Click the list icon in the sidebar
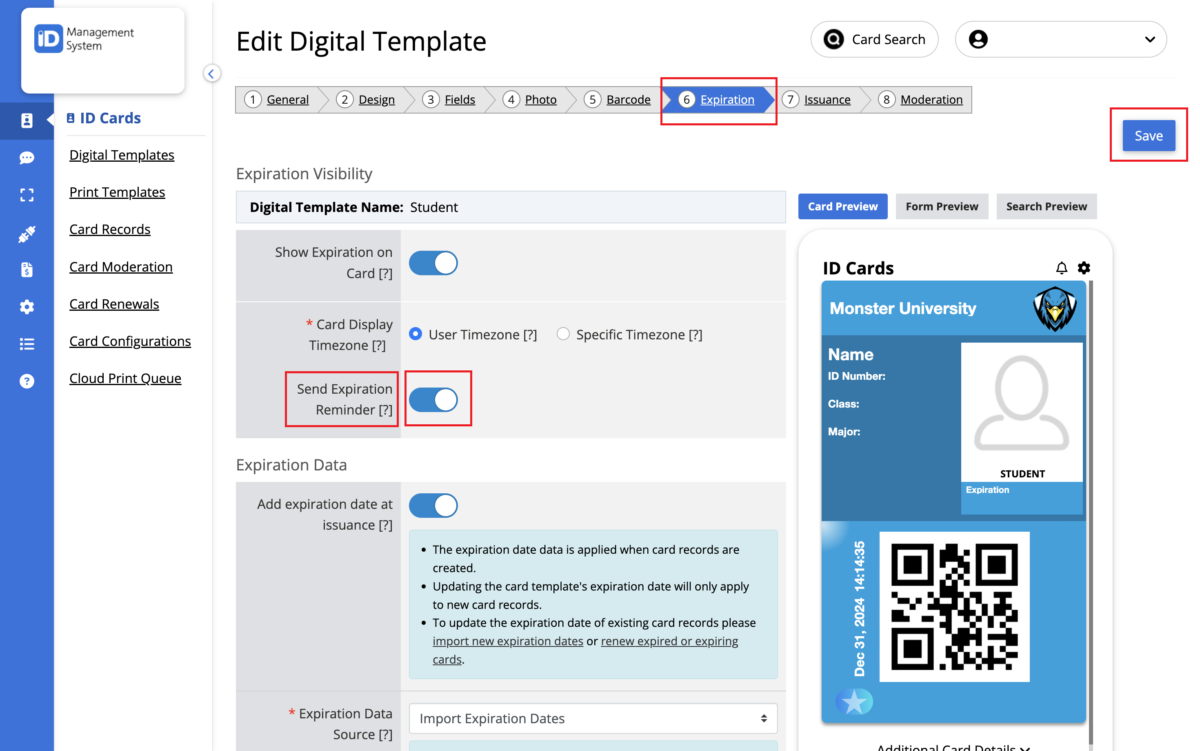Screen dimensions: 1200x751 click(27, 345)
